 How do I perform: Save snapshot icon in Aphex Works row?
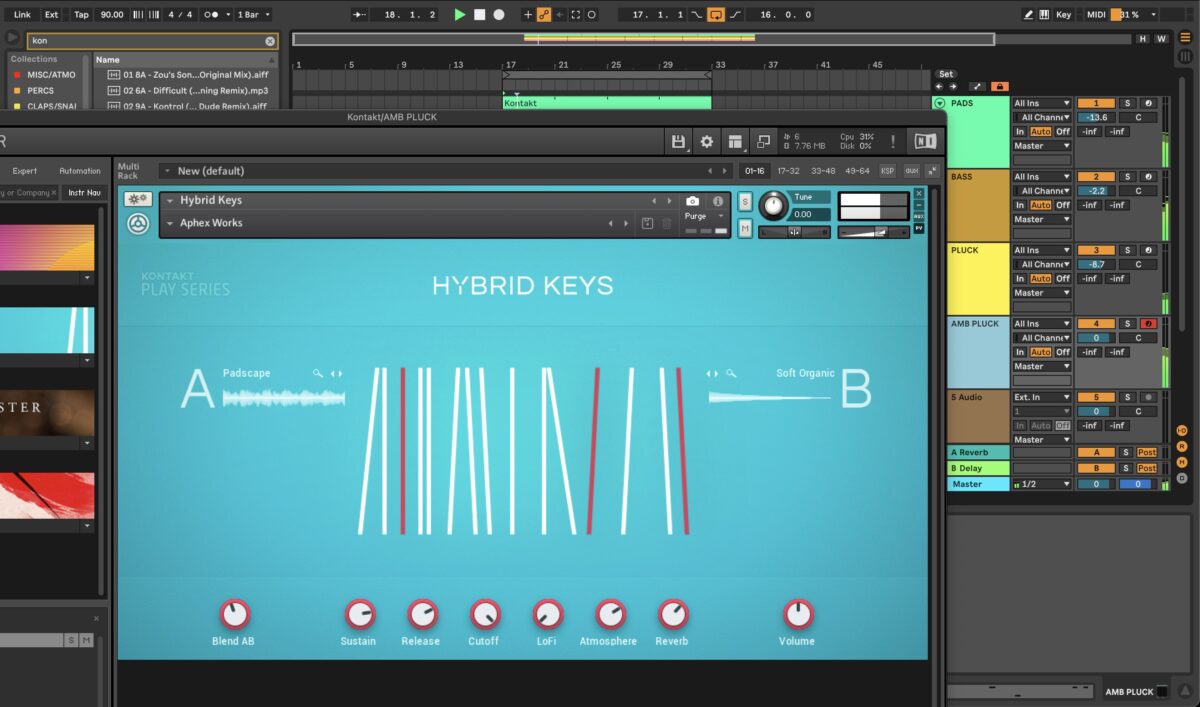click(x=647, y=223)
